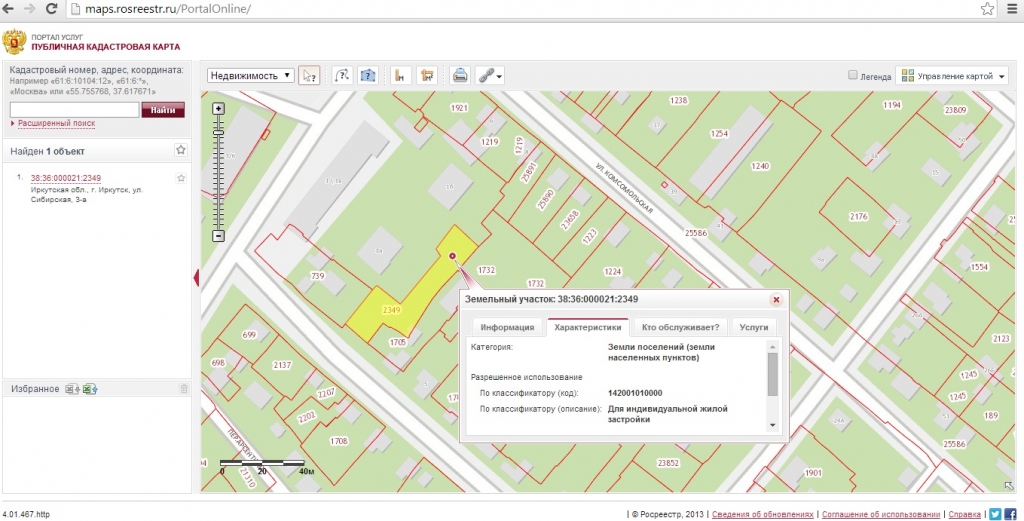Add all found objects to favorites star
The width and height of the screenshot is (1024, 521).
[x=181, y=150]
